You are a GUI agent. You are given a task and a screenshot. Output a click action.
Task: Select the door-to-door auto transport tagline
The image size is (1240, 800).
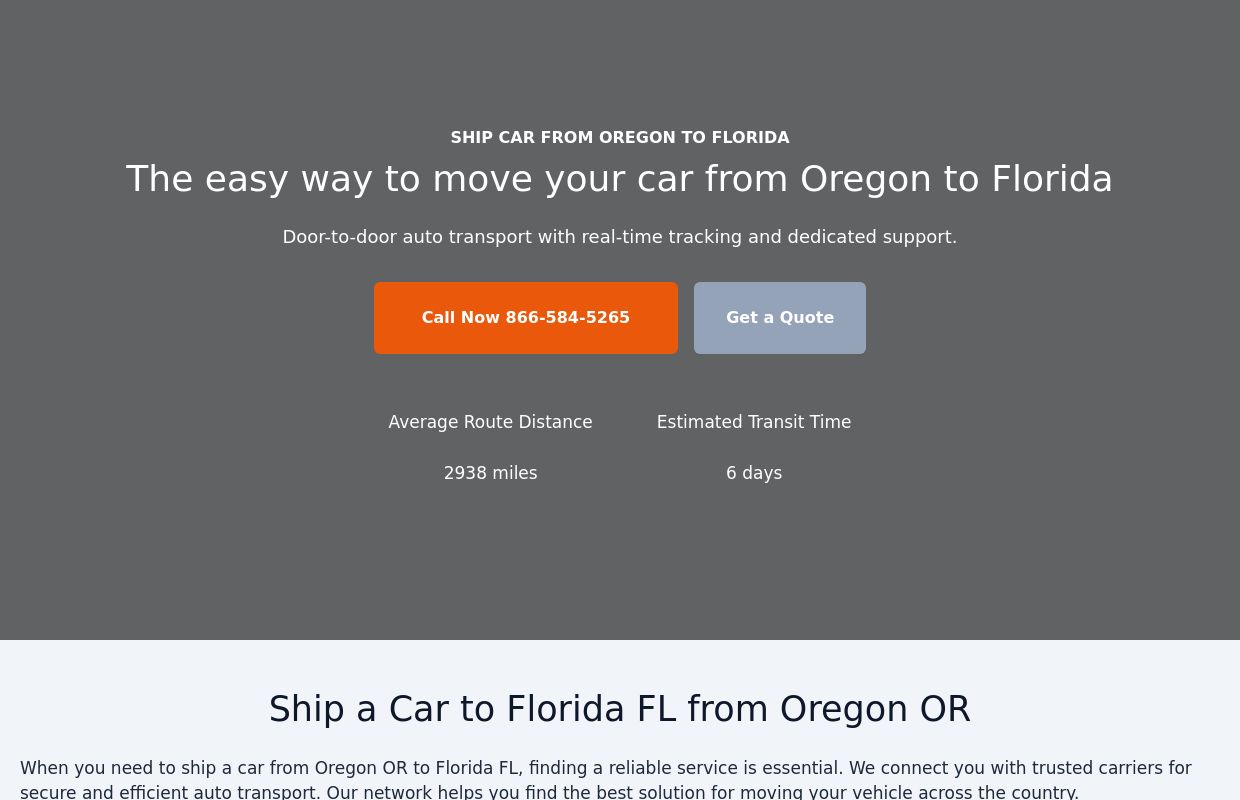[x=619, y=236]
